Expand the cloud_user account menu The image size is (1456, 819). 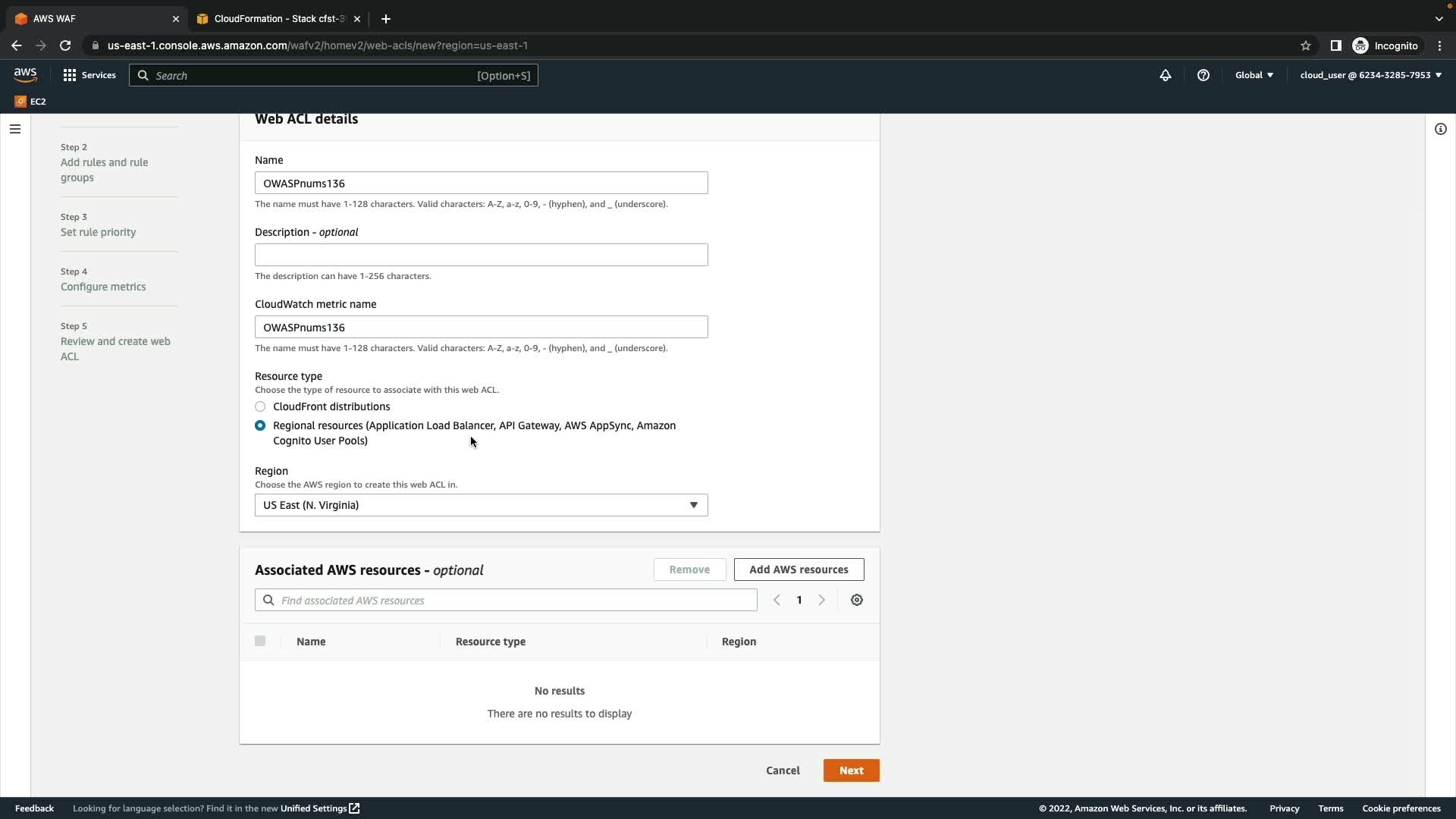coord(1370,75)
